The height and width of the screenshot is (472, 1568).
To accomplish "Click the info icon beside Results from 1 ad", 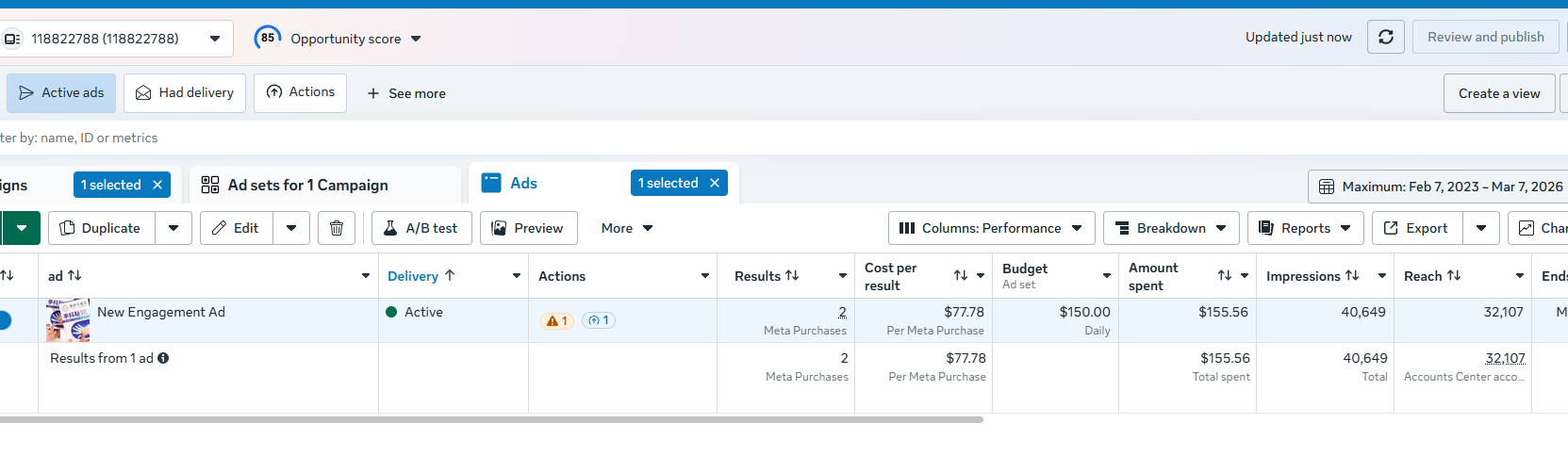I will [163, 358].
